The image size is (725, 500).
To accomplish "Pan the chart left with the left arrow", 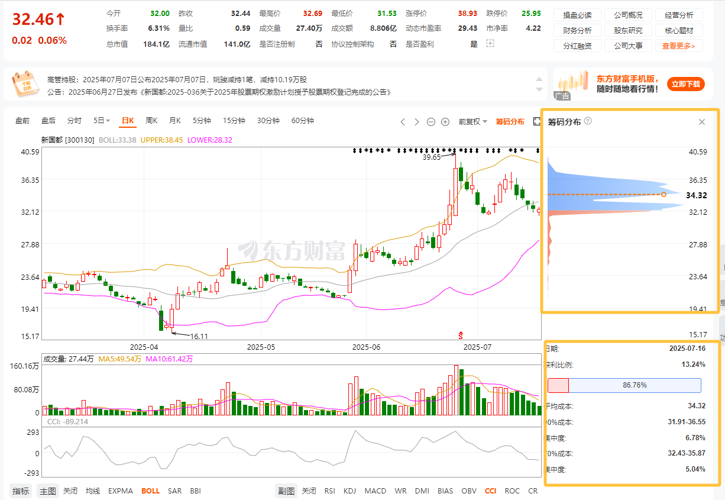I will pyautogui.click(x=403, y=122).
